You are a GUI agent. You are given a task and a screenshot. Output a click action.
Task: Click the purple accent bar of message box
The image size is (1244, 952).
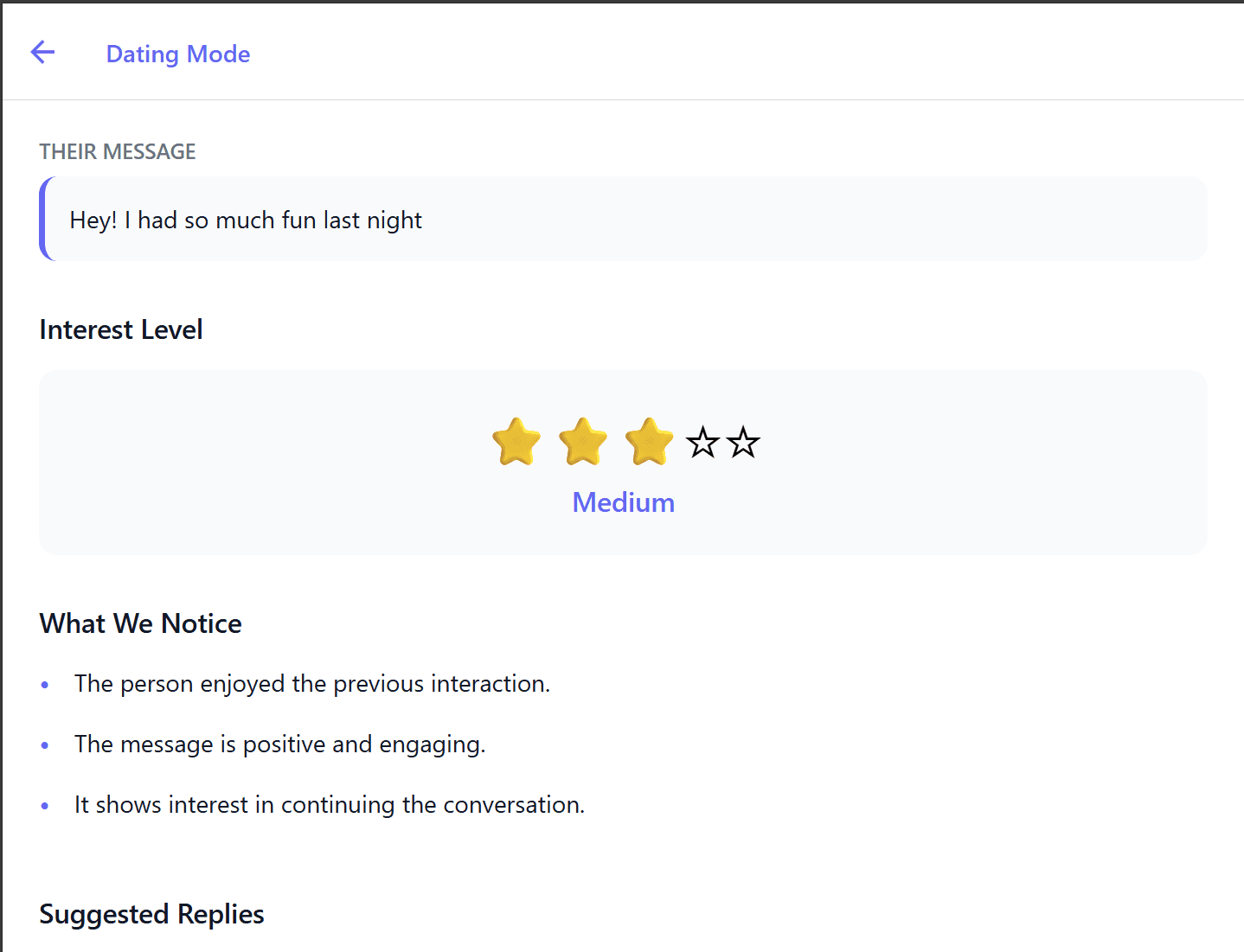[x=43, y=219]
